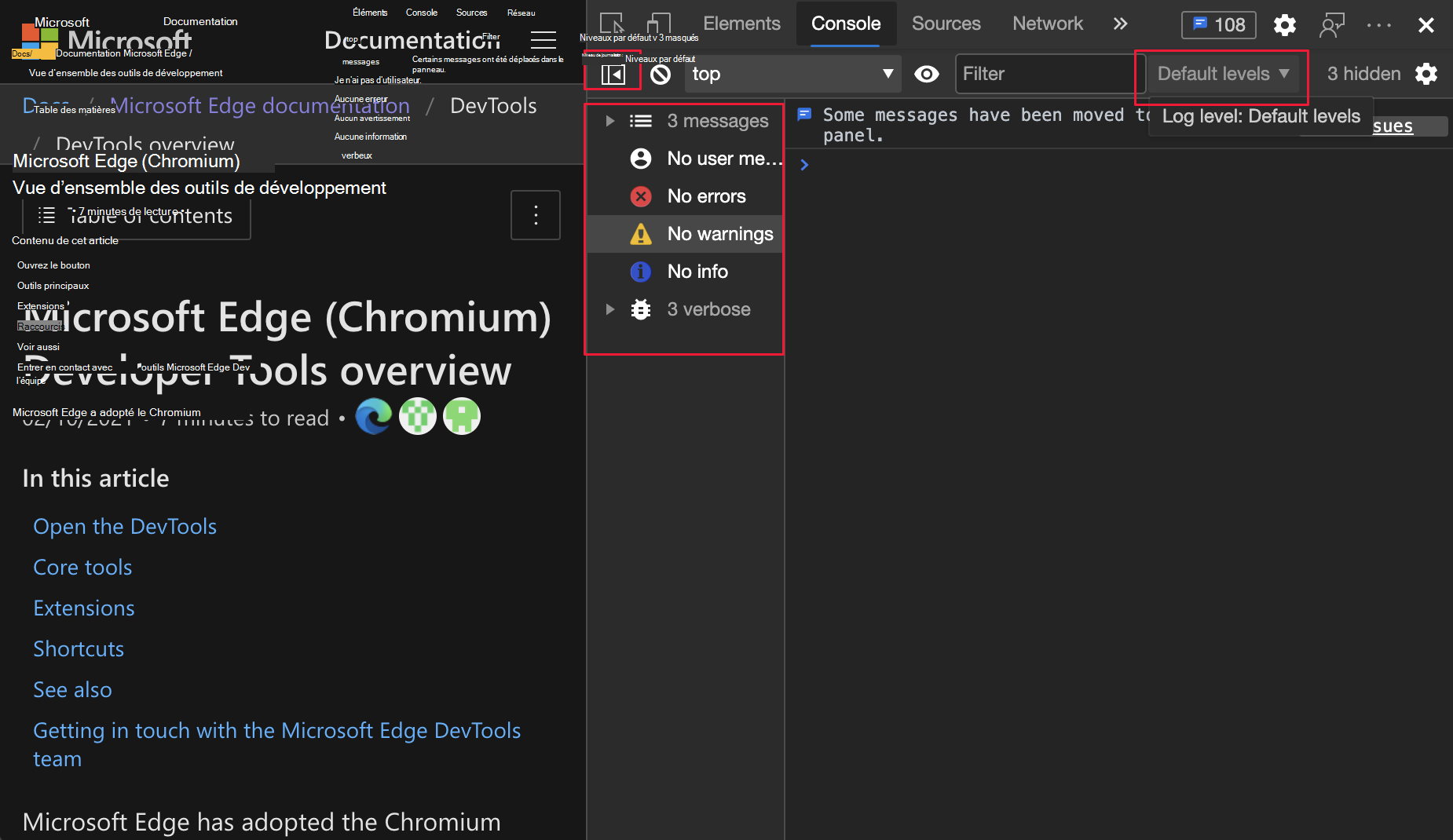Click the send feedback icon
Screen dimensions: 1453x840
click(1332, 25)
